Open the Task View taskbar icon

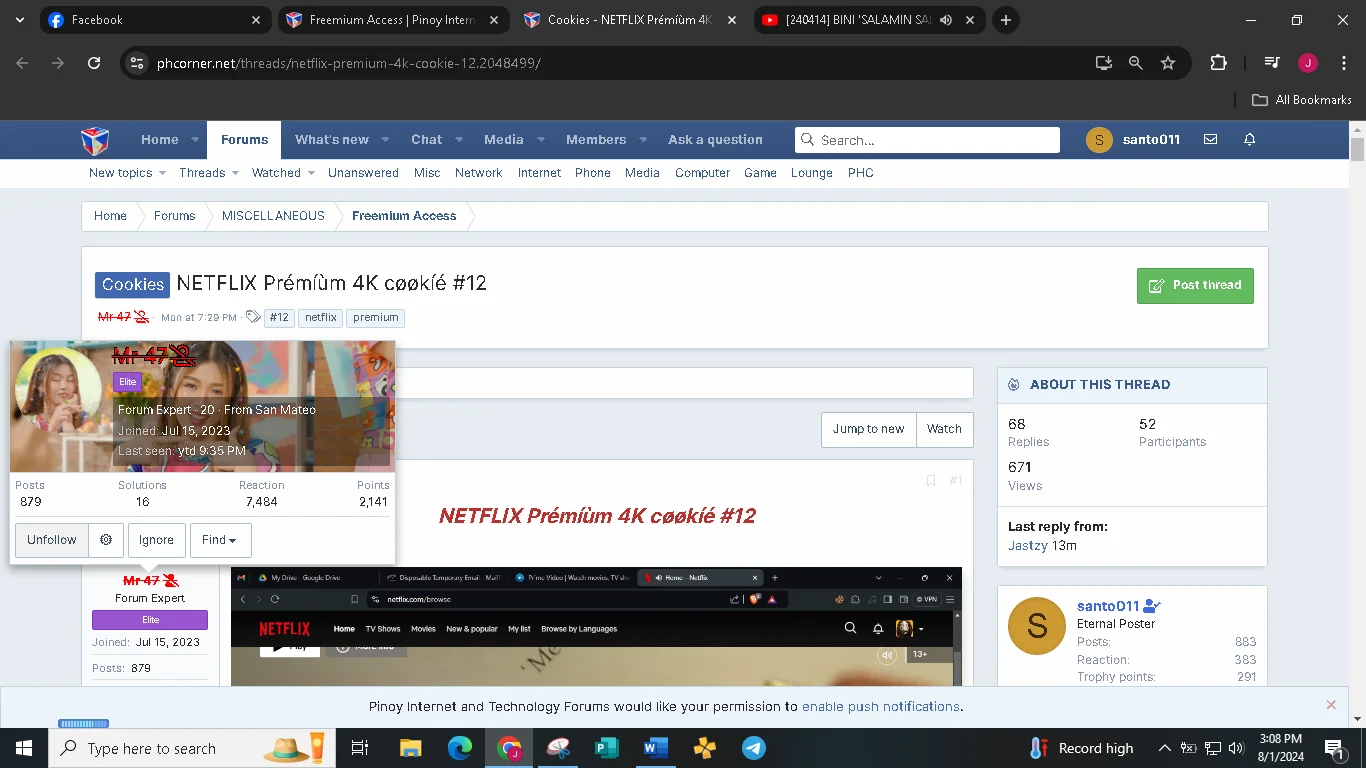point(360,748)
